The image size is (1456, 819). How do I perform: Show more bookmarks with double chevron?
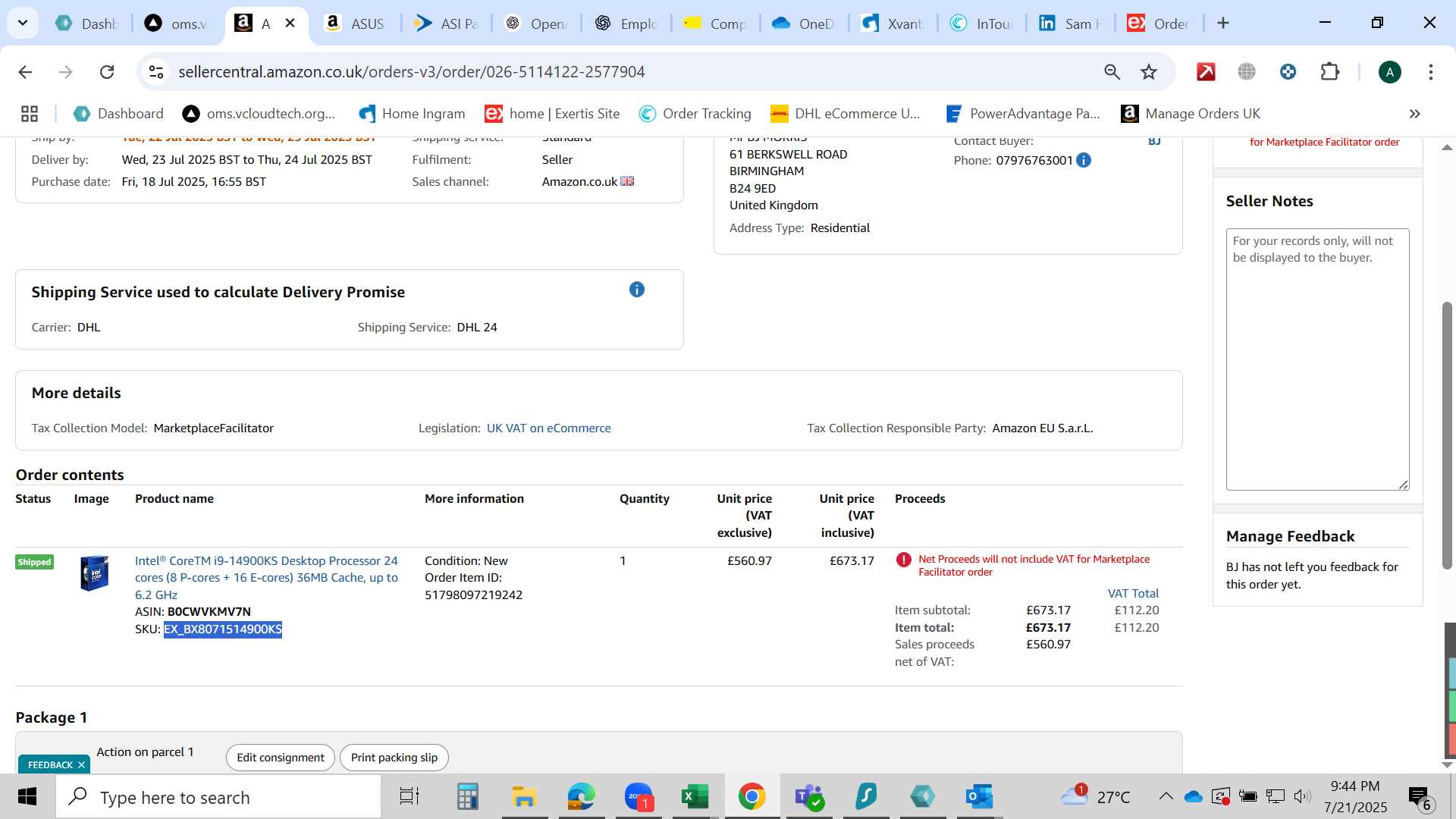[x=1414, y=114]
